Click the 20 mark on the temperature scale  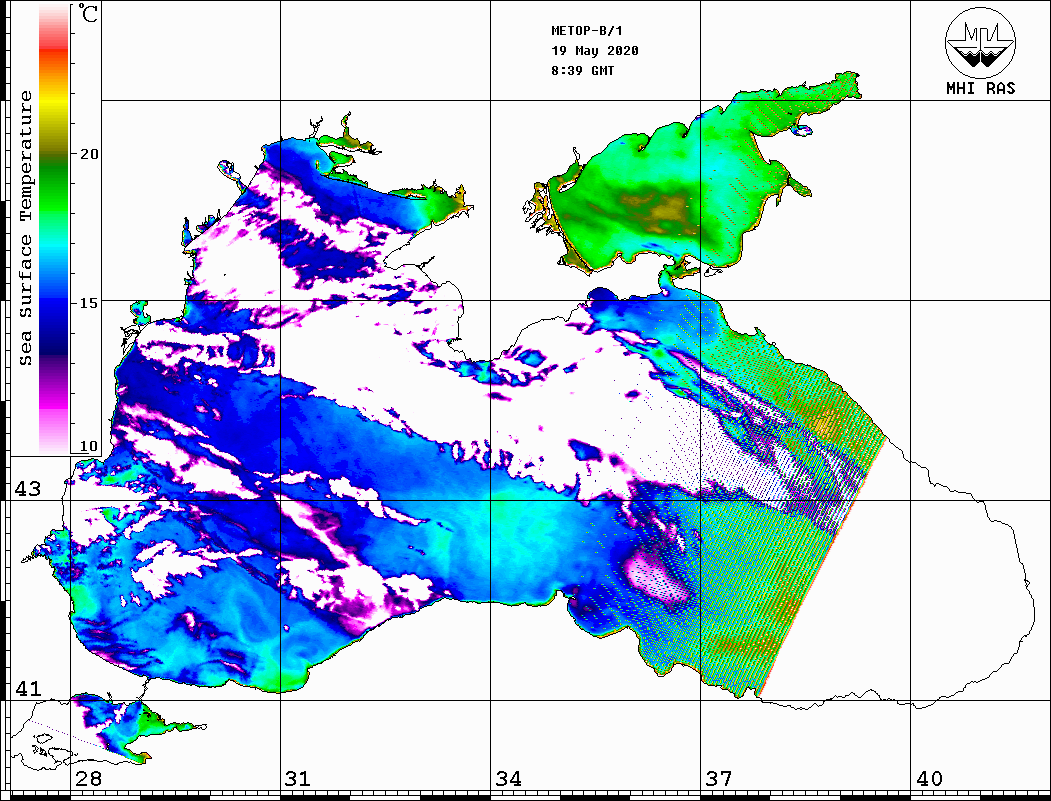pos(88,153)
